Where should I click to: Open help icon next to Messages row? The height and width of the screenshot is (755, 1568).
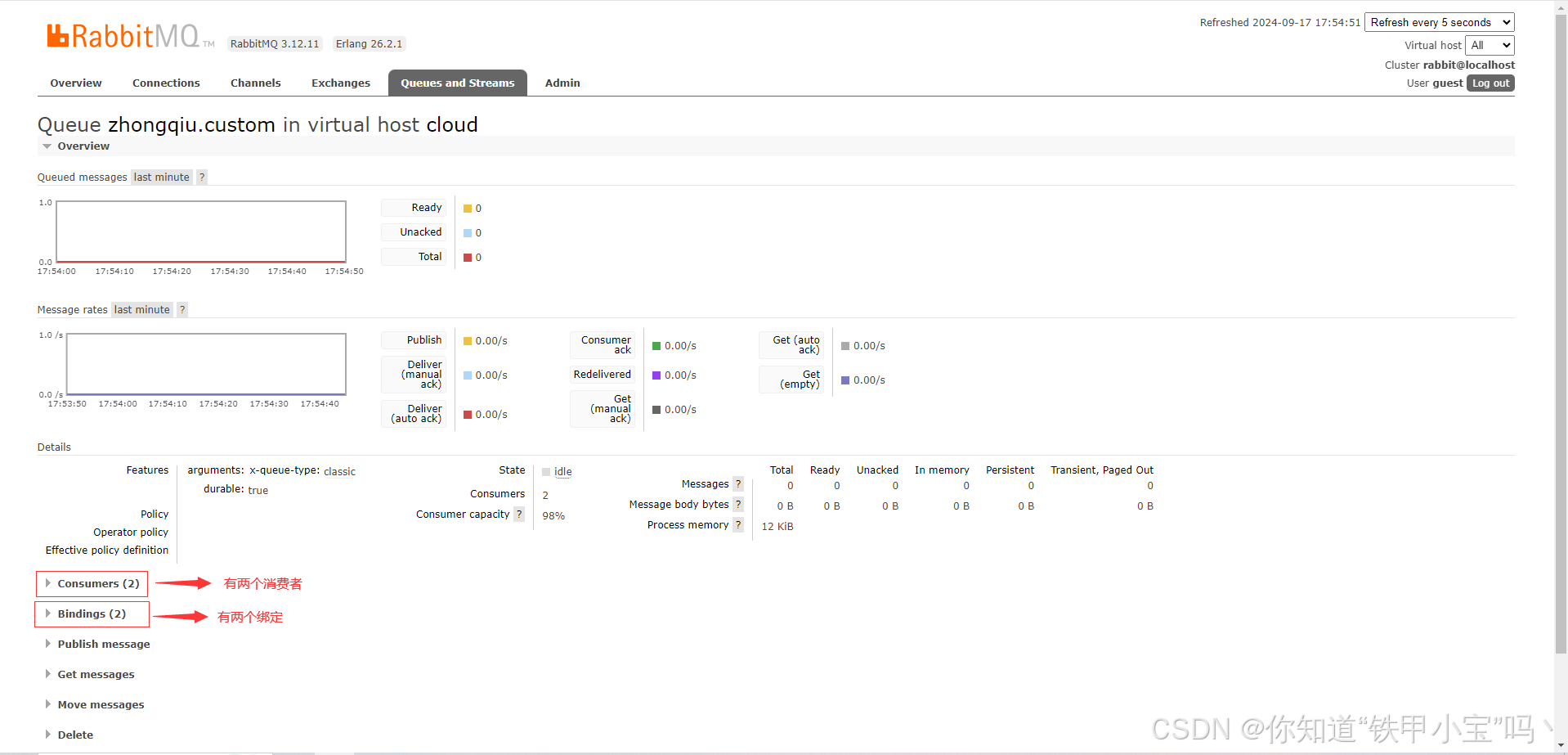click(738, 483)
